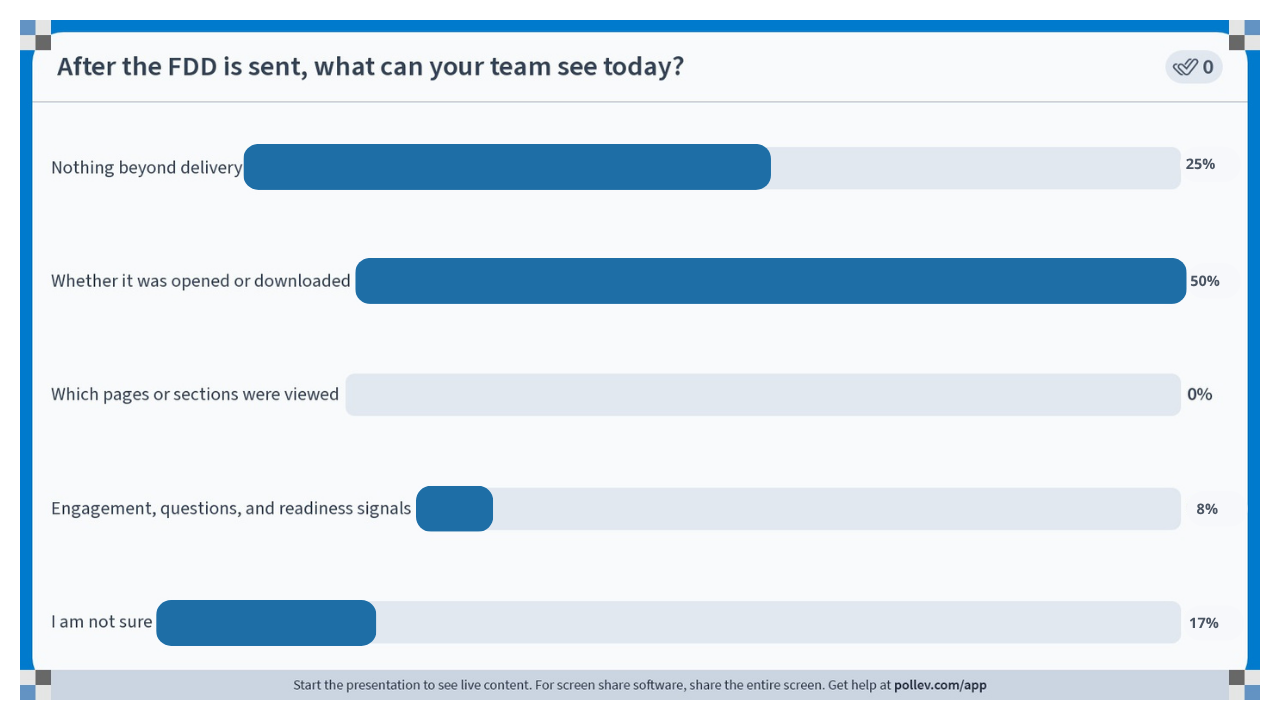1280x720 pixels.
Task: Click the full bar for opened or downloaded
Action: (771, 281)
